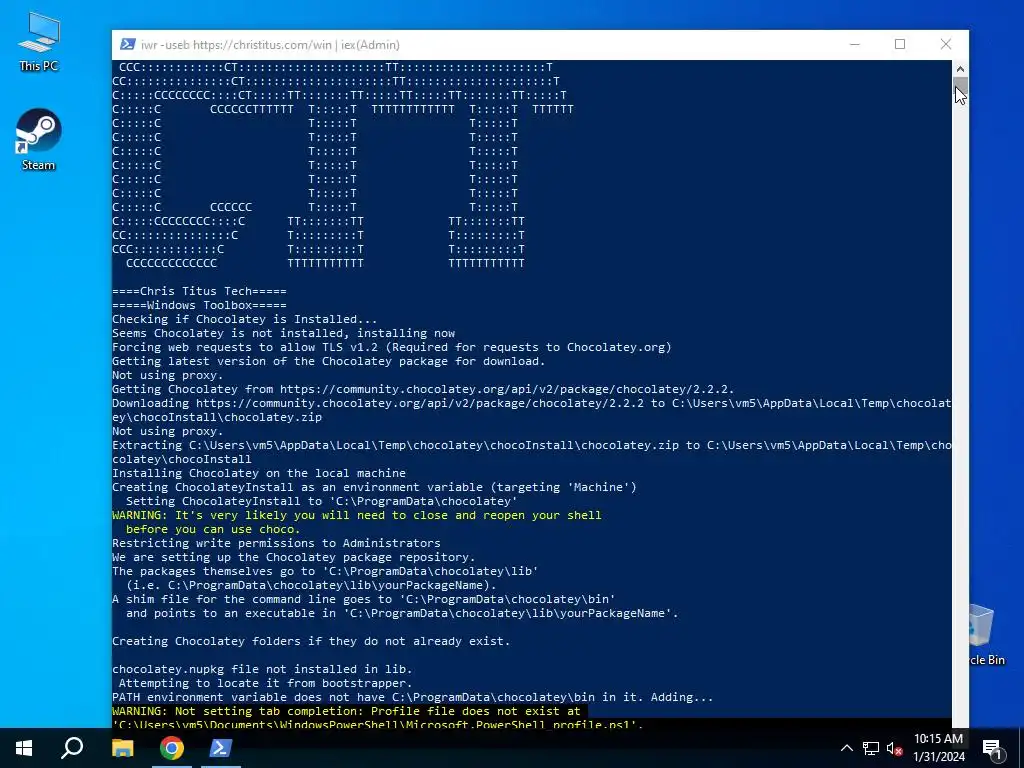Click the scrollbar track below the thumb
Viewport: 1024px width, 768px height.
tap(960, 411)
